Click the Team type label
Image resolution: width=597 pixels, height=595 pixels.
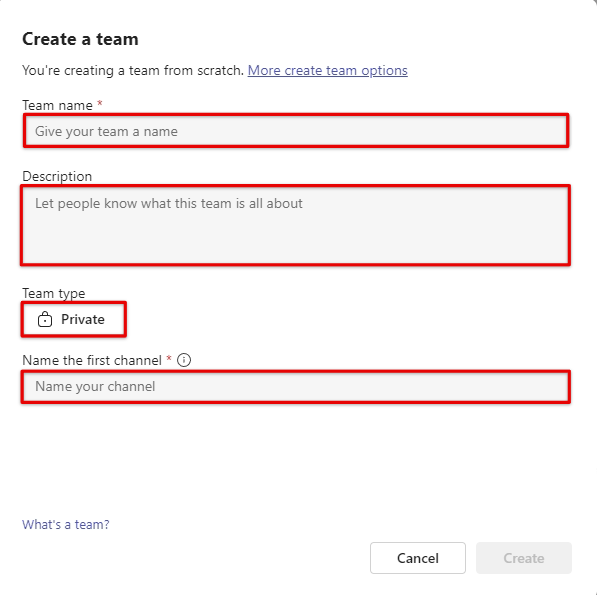54,293
